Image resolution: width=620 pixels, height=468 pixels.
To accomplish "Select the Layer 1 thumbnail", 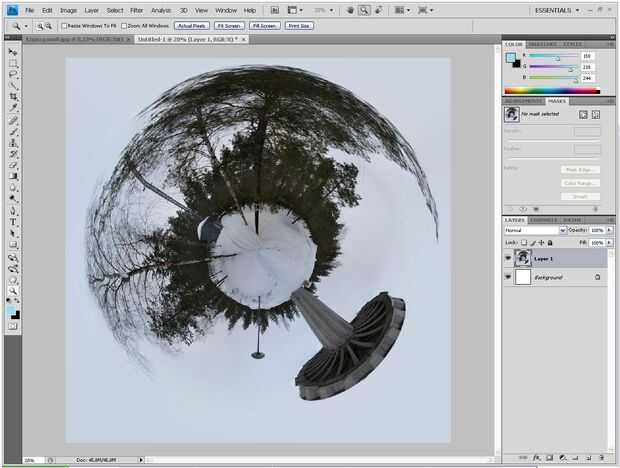I will coord(523,258).
